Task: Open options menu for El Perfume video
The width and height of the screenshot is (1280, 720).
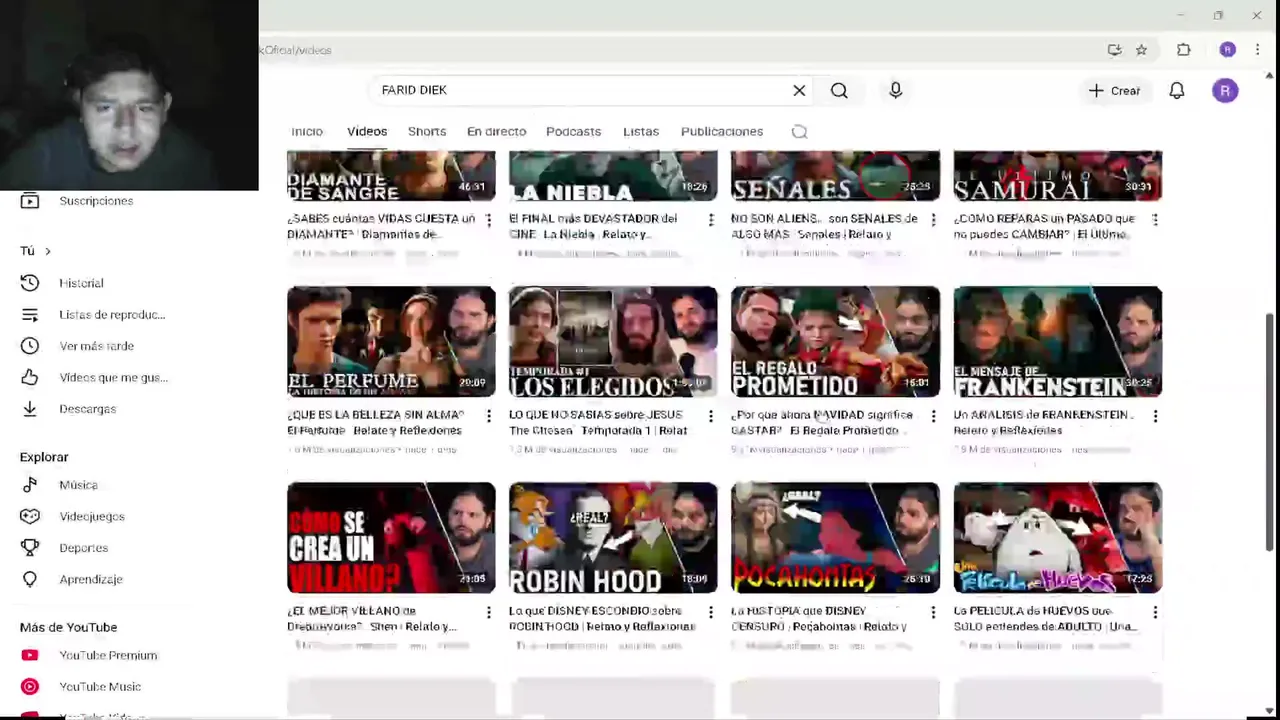Action: pyautogui.click(x=488, y=416)
